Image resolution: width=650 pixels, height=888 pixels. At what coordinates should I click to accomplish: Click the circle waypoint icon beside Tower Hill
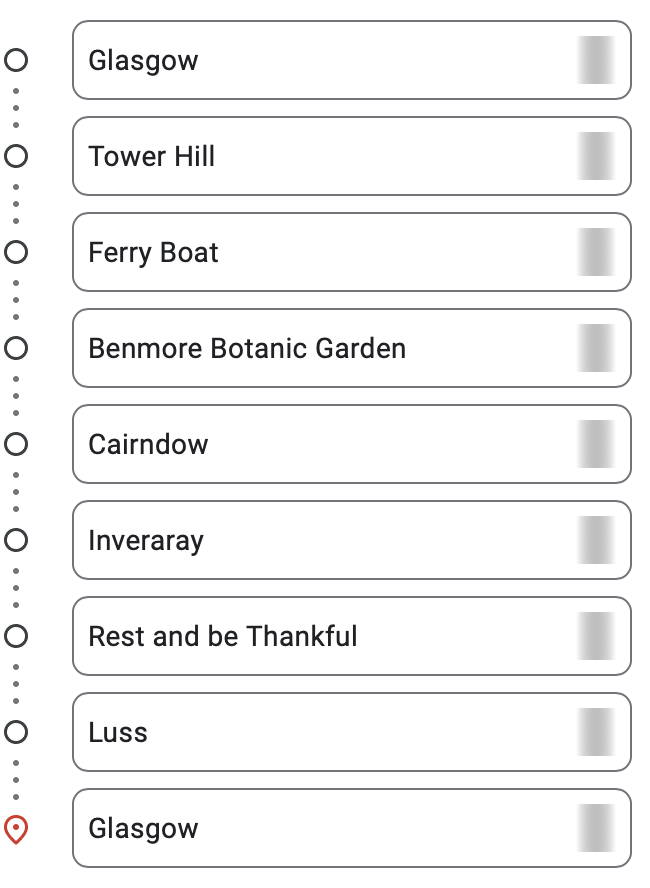click(x=16, y=156)
